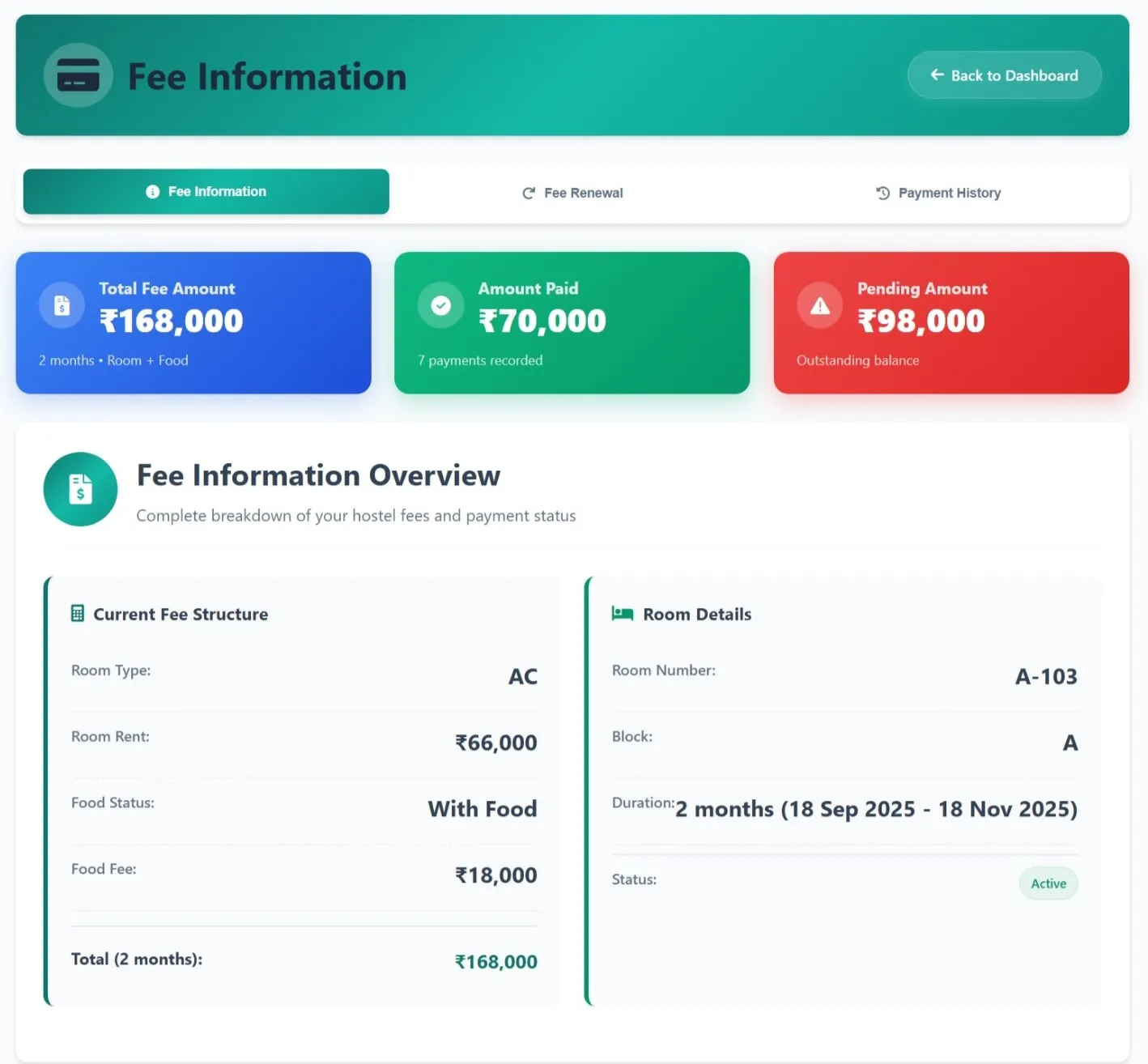Click the Total Fee Amount card
The image size is (1148, 1064).
click(x=193, y=323)
